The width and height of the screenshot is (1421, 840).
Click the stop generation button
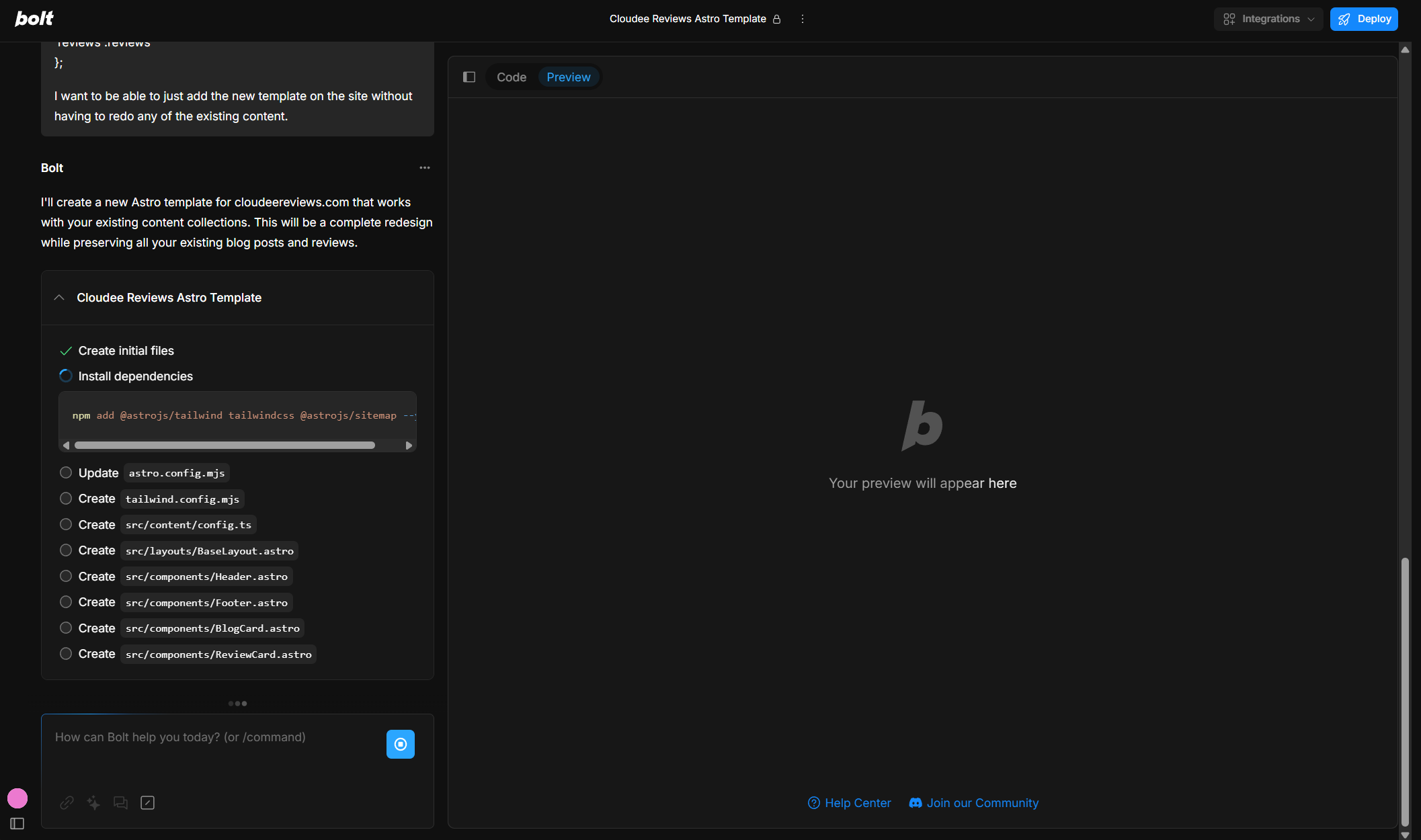click(400, 744)
